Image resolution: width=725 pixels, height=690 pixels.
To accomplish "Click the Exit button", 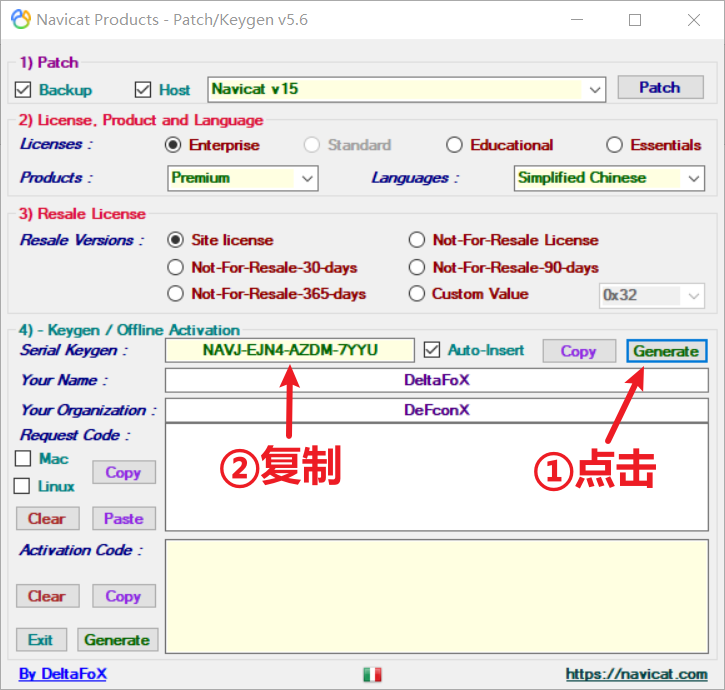I will tap(41, 640).
